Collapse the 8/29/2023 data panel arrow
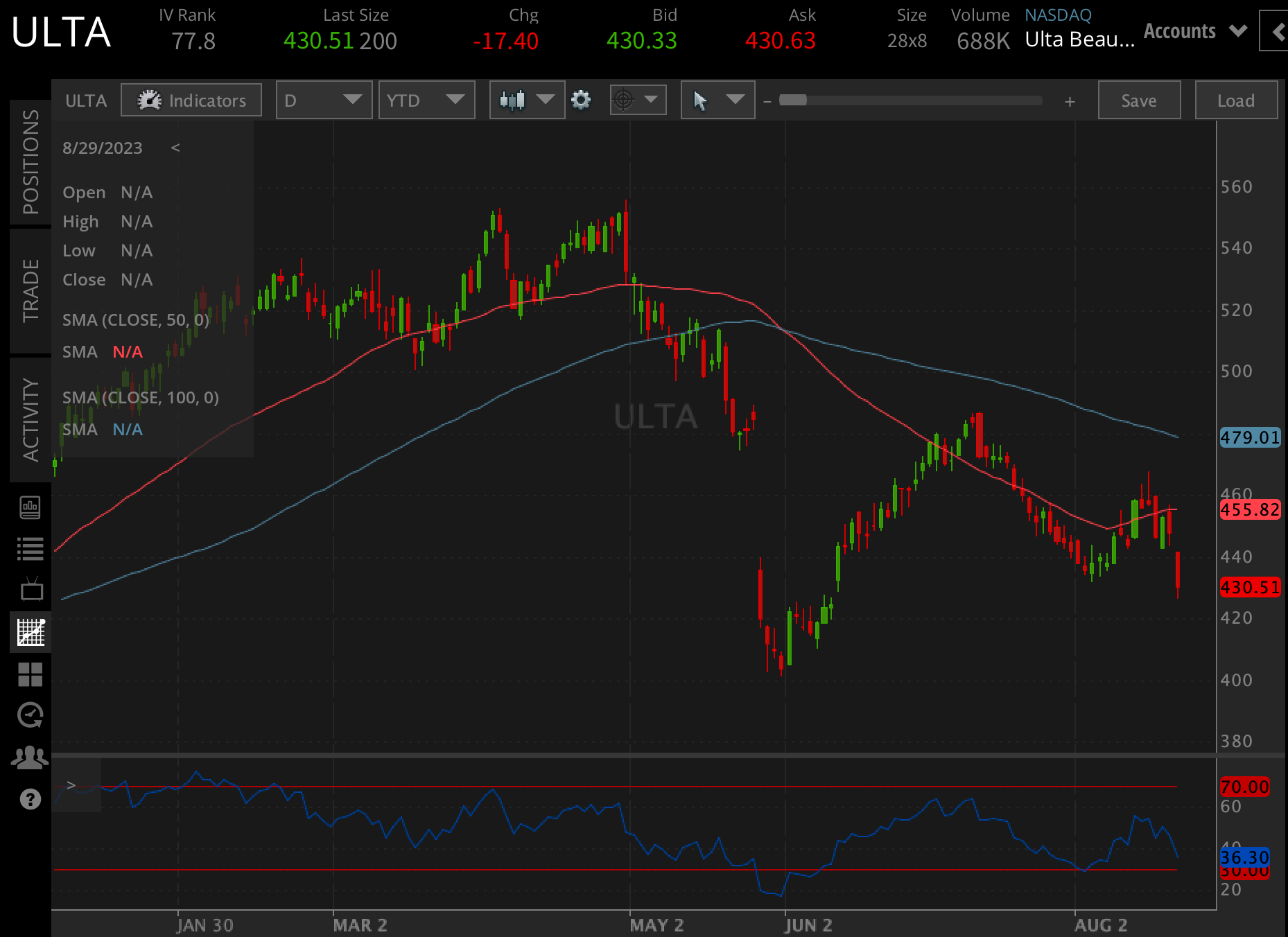This screenshot has width=1288, height=937. point(177,148)
